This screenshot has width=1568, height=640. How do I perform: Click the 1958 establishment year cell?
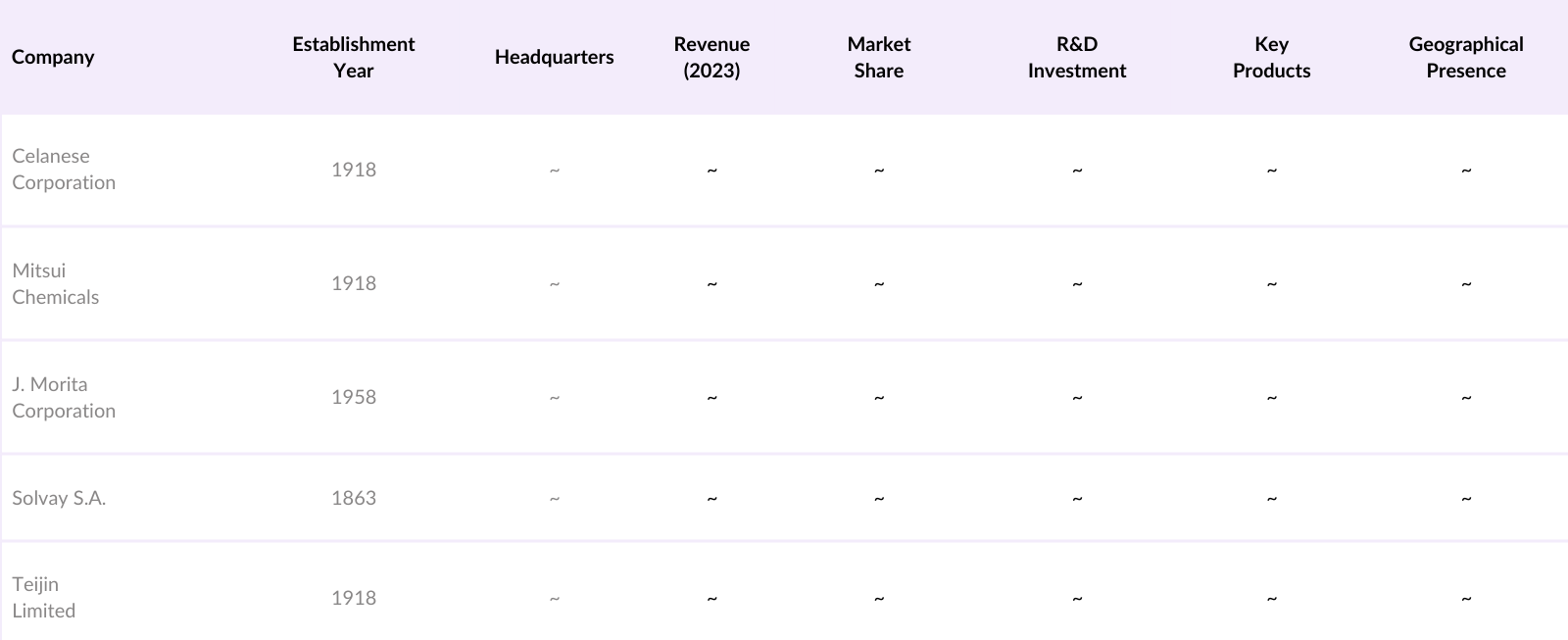point(354,397)
